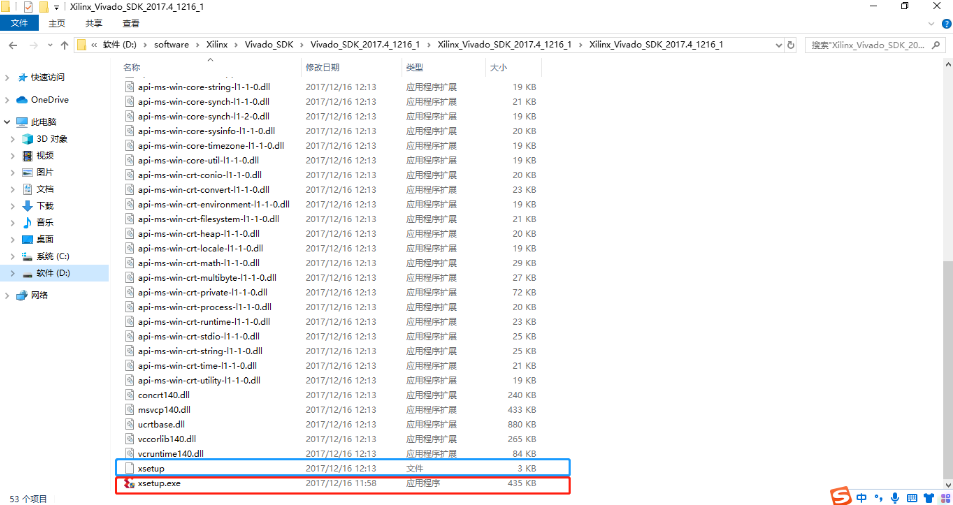
Task: Switch to the 查看 ribbon tab
Action: 131,23
